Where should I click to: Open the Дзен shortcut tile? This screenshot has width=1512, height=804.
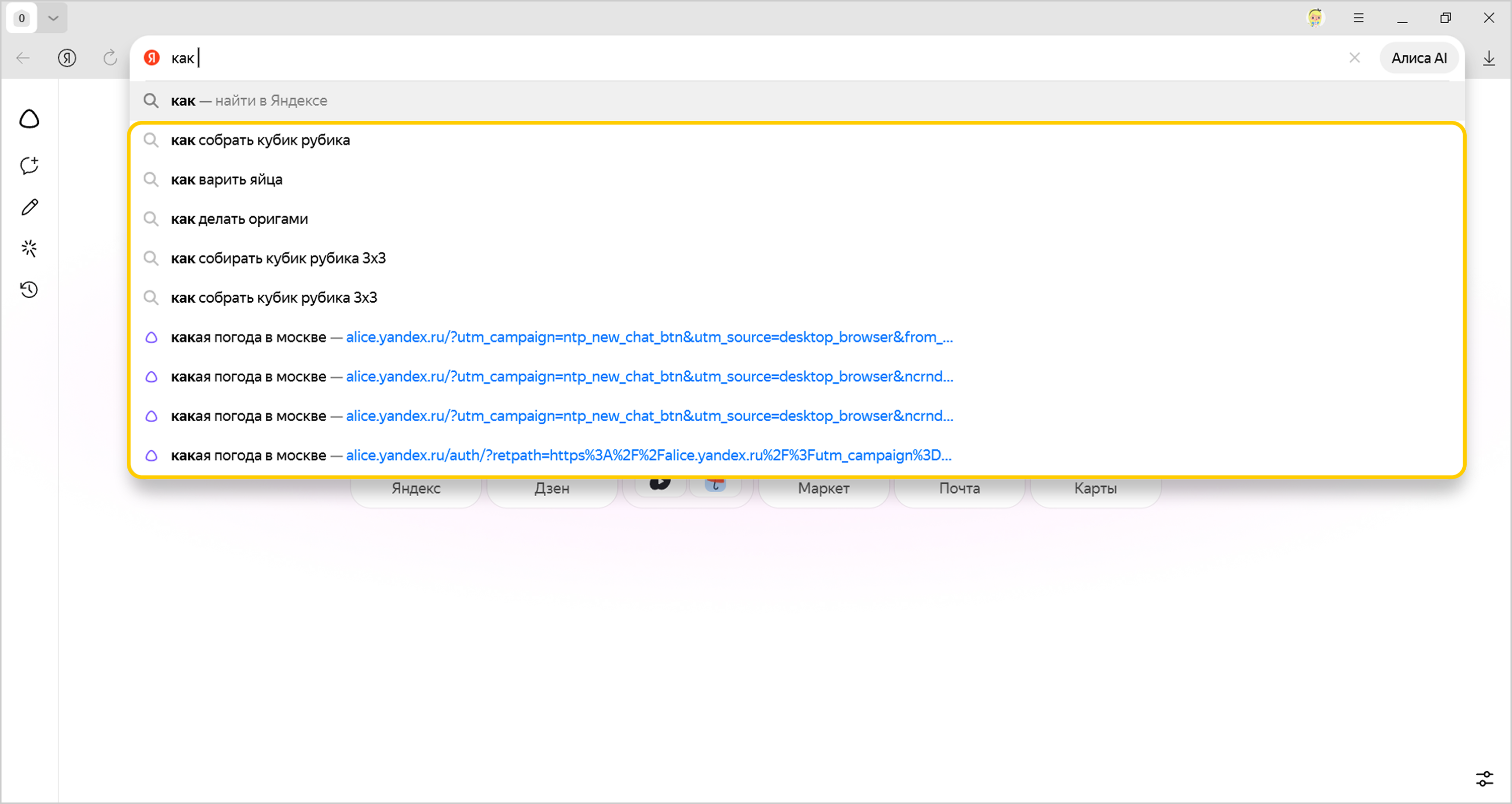pos(552,489)
